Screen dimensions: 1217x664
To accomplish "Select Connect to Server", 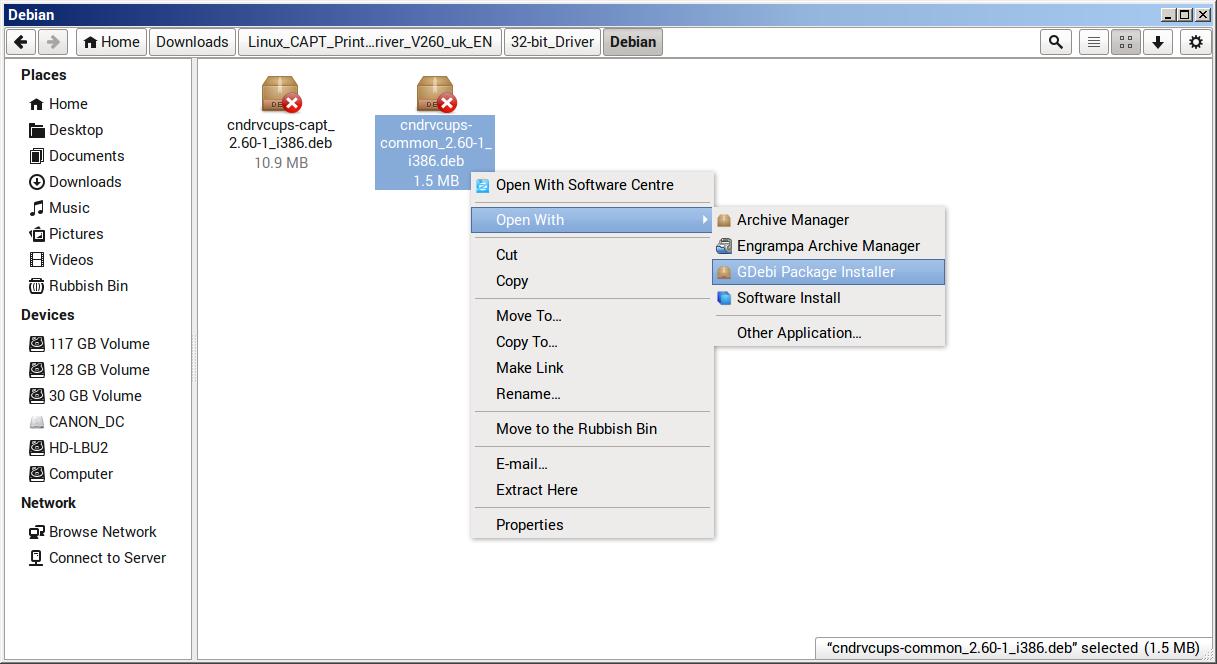I will pos(107,558).
